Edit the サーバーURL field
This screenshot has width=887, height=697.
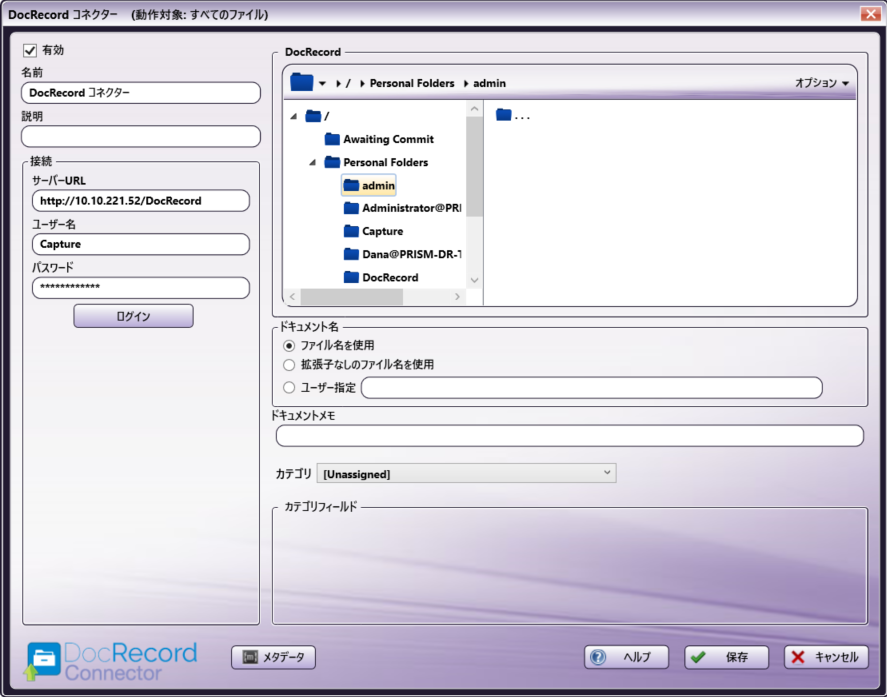pos(141,201)
